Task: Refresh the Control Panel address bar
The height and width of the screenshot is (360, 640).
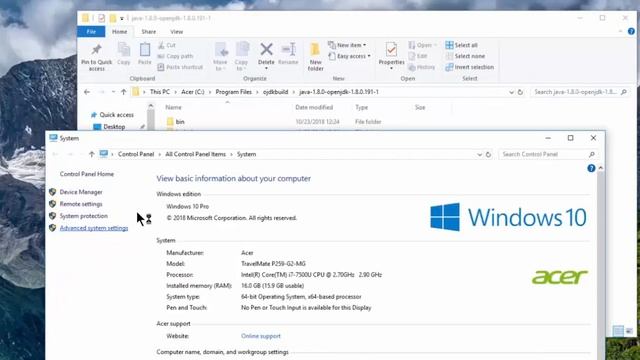Action: click(489, 155)
